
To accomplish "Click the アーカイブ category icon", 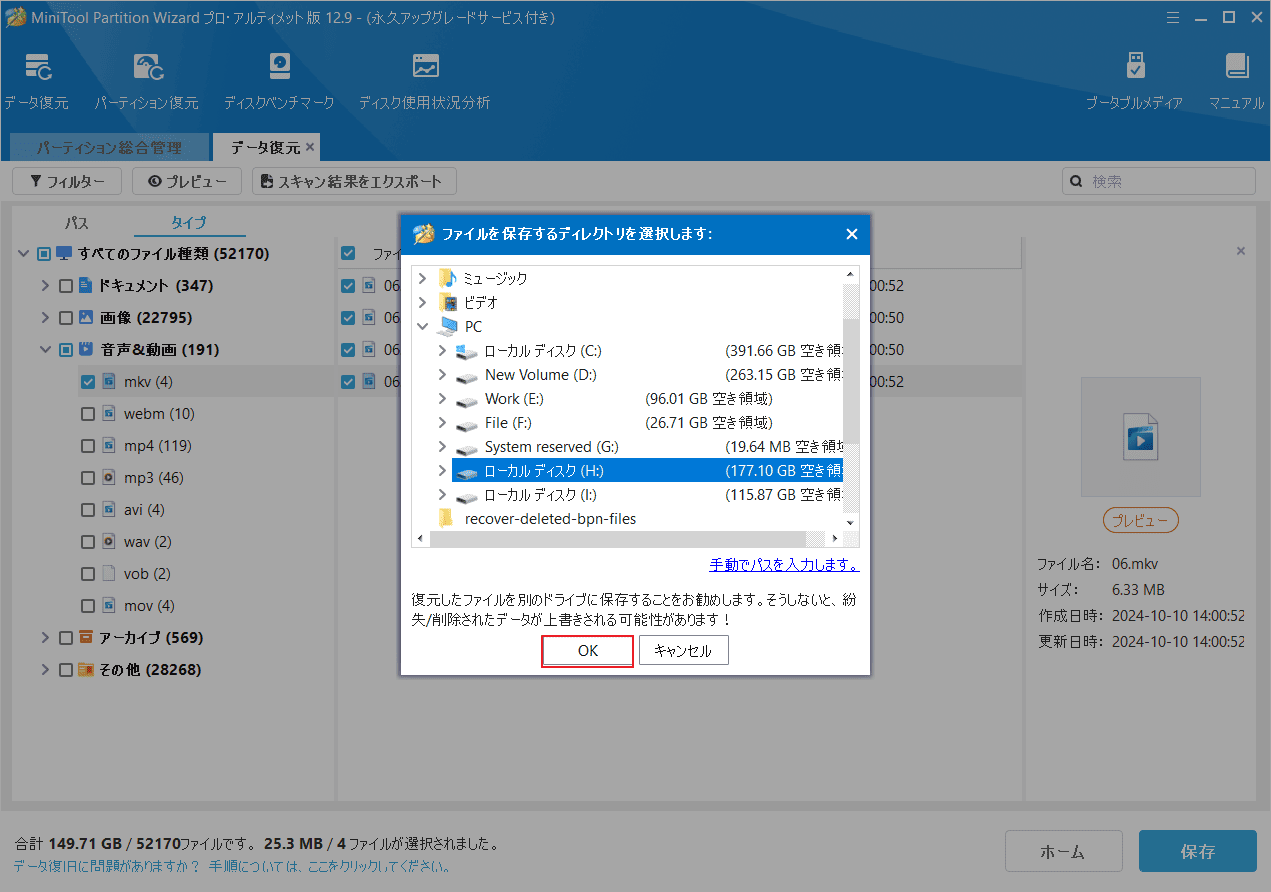I will [86, 638].
